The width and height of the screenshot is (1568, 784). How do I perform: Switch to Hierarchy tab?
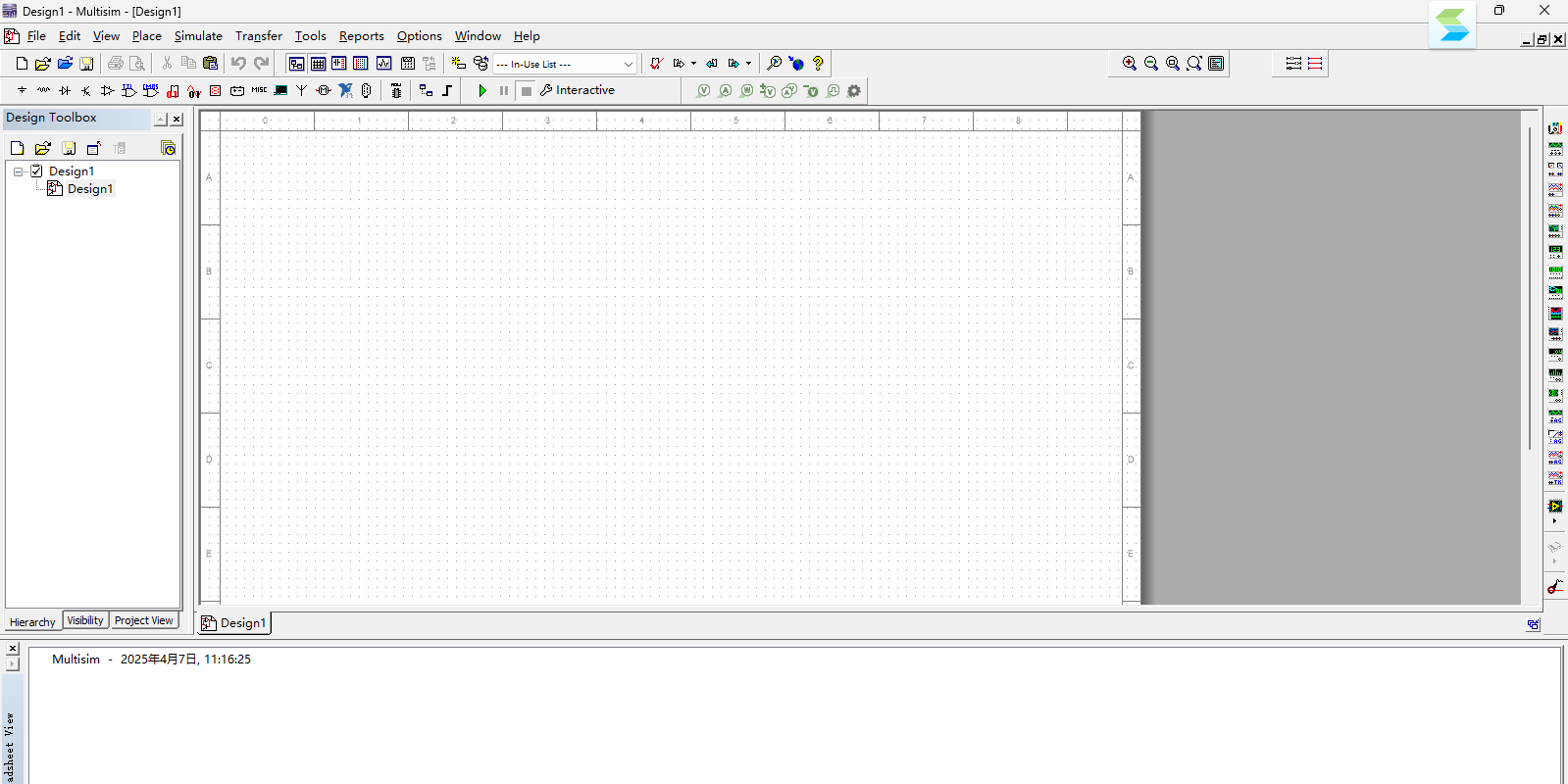click(32, 622)
